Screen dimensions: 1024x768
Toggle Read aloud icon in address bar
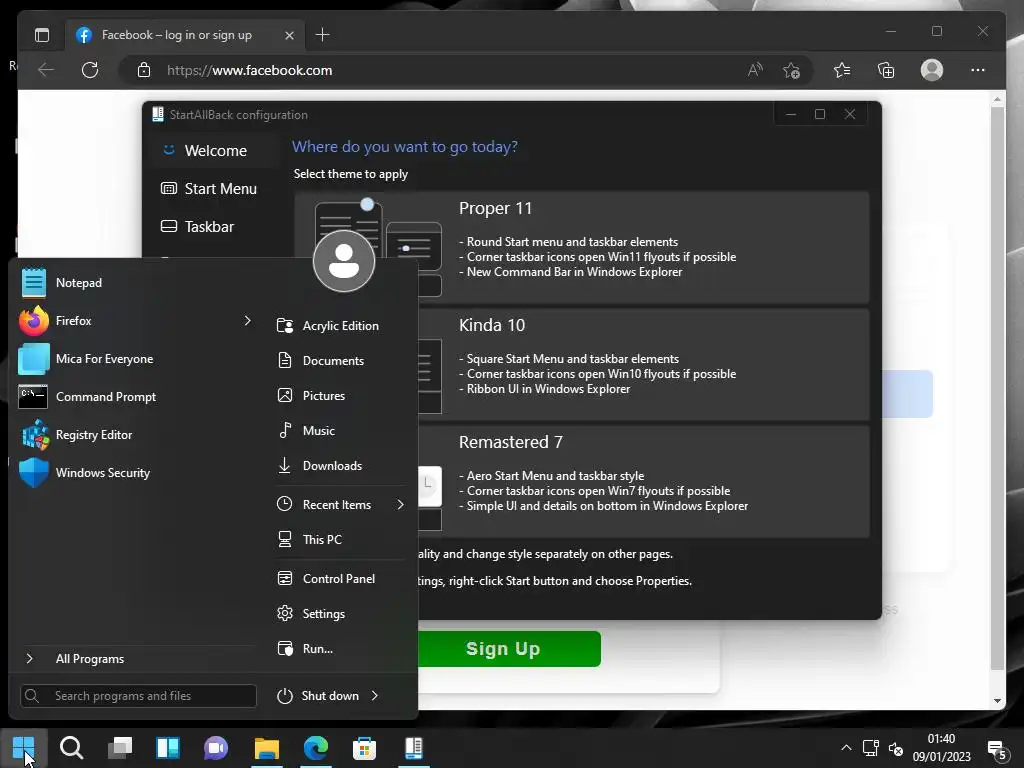[x=755, y=70]
